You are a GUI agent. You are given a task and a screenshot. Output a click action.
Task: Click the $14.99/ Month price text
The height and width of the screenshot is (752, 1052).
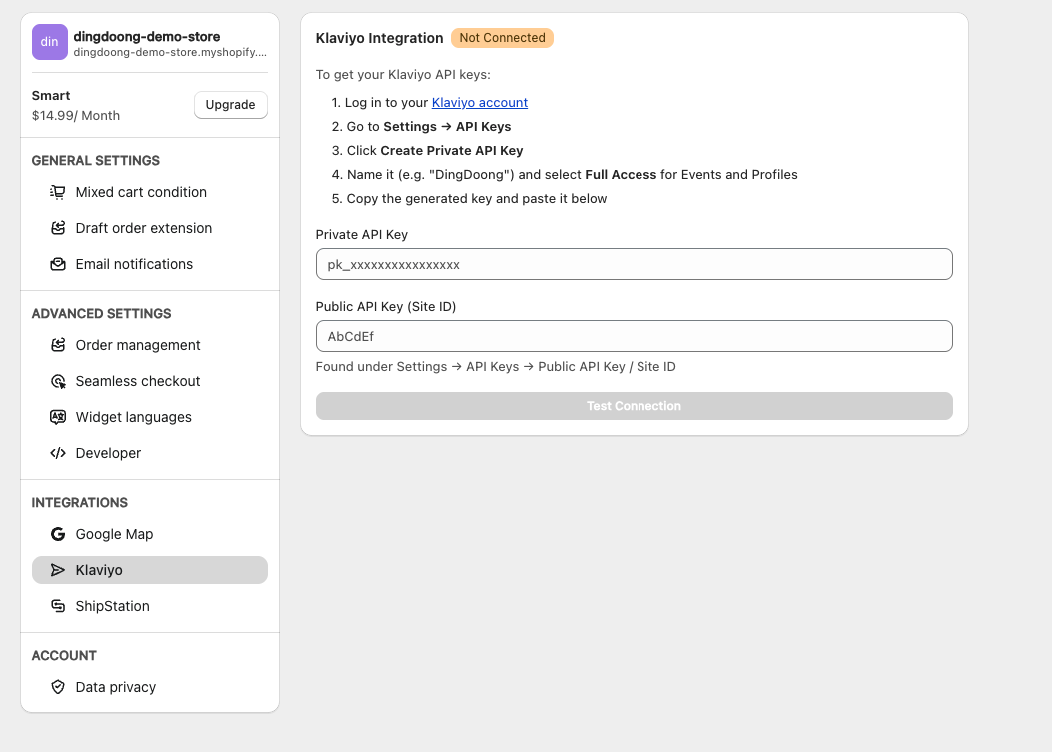click(x=76, y=115)
